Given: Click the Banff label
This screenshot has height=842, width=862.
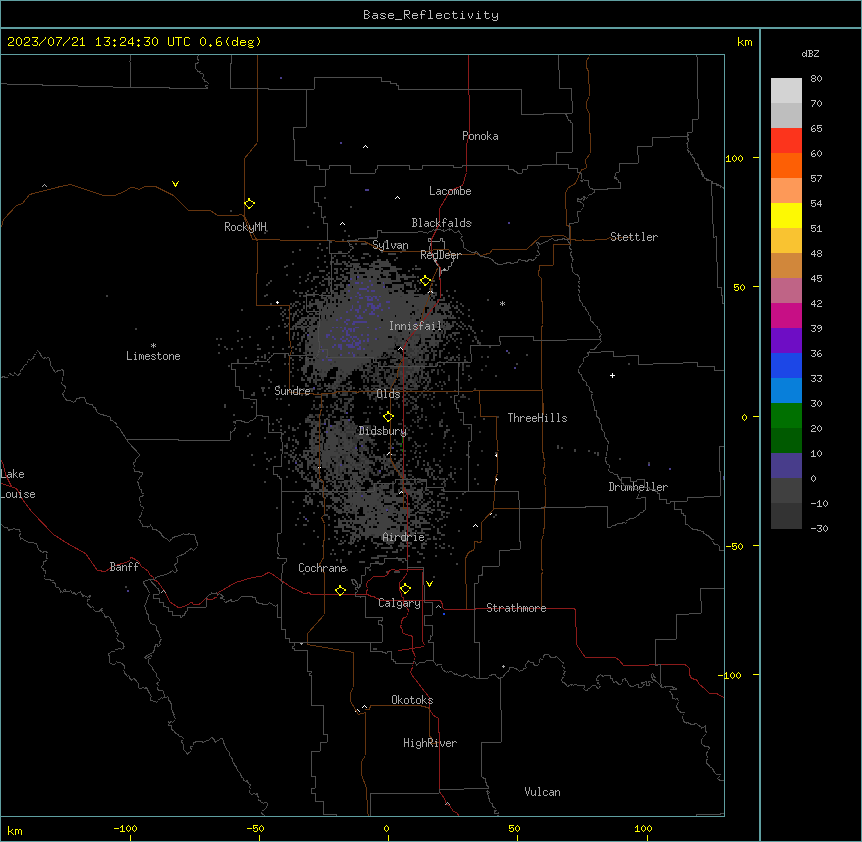Looking at the screenshot, I should tap(124, 567).
